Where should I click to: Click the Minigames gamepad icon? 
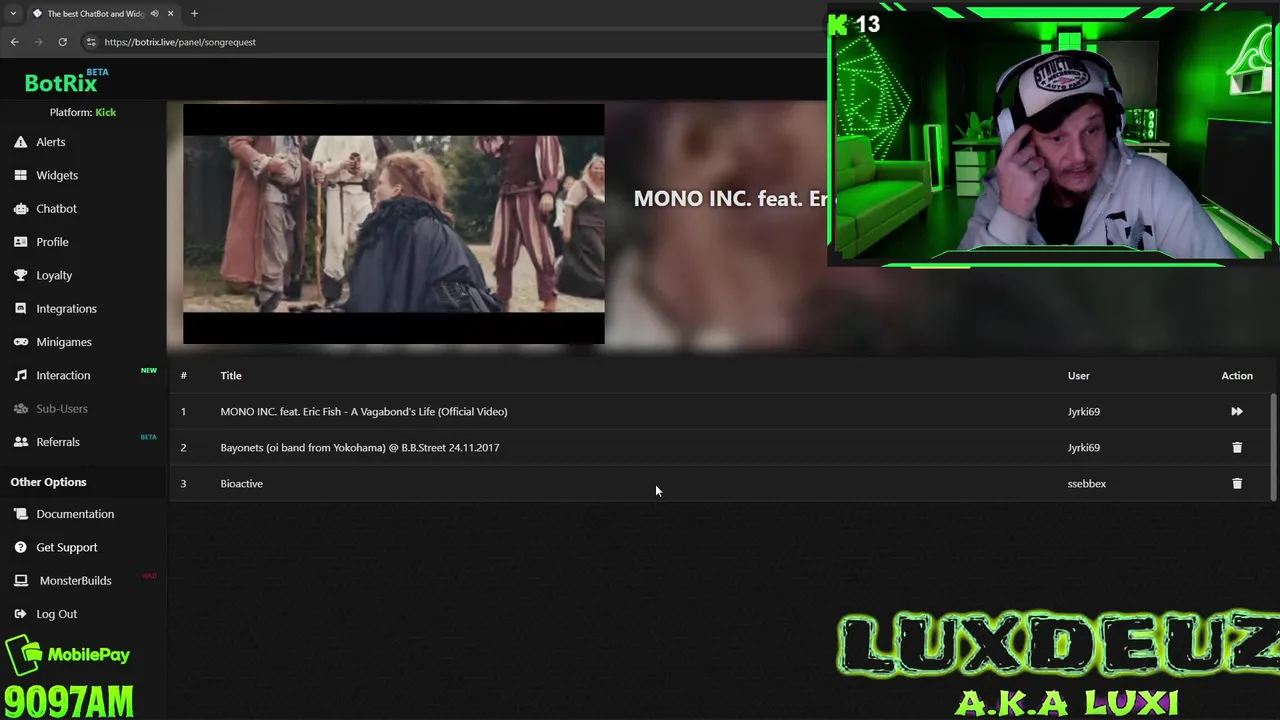(x=20, y=342)
